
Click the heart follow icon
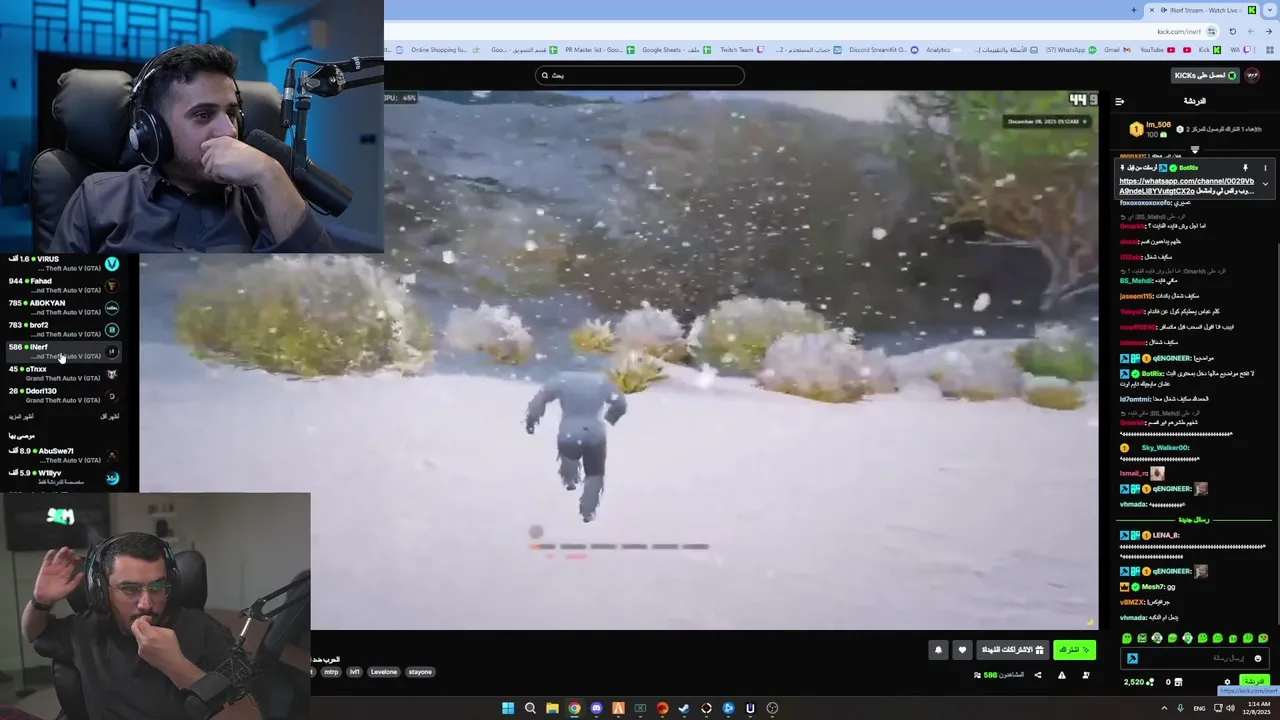click(962, 650)
